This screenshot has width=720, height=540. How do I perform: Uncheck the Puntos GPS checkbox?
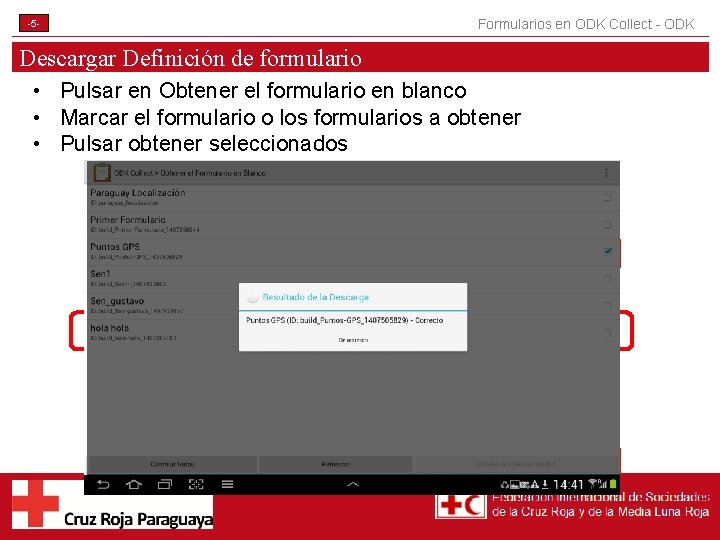(608, 251)
